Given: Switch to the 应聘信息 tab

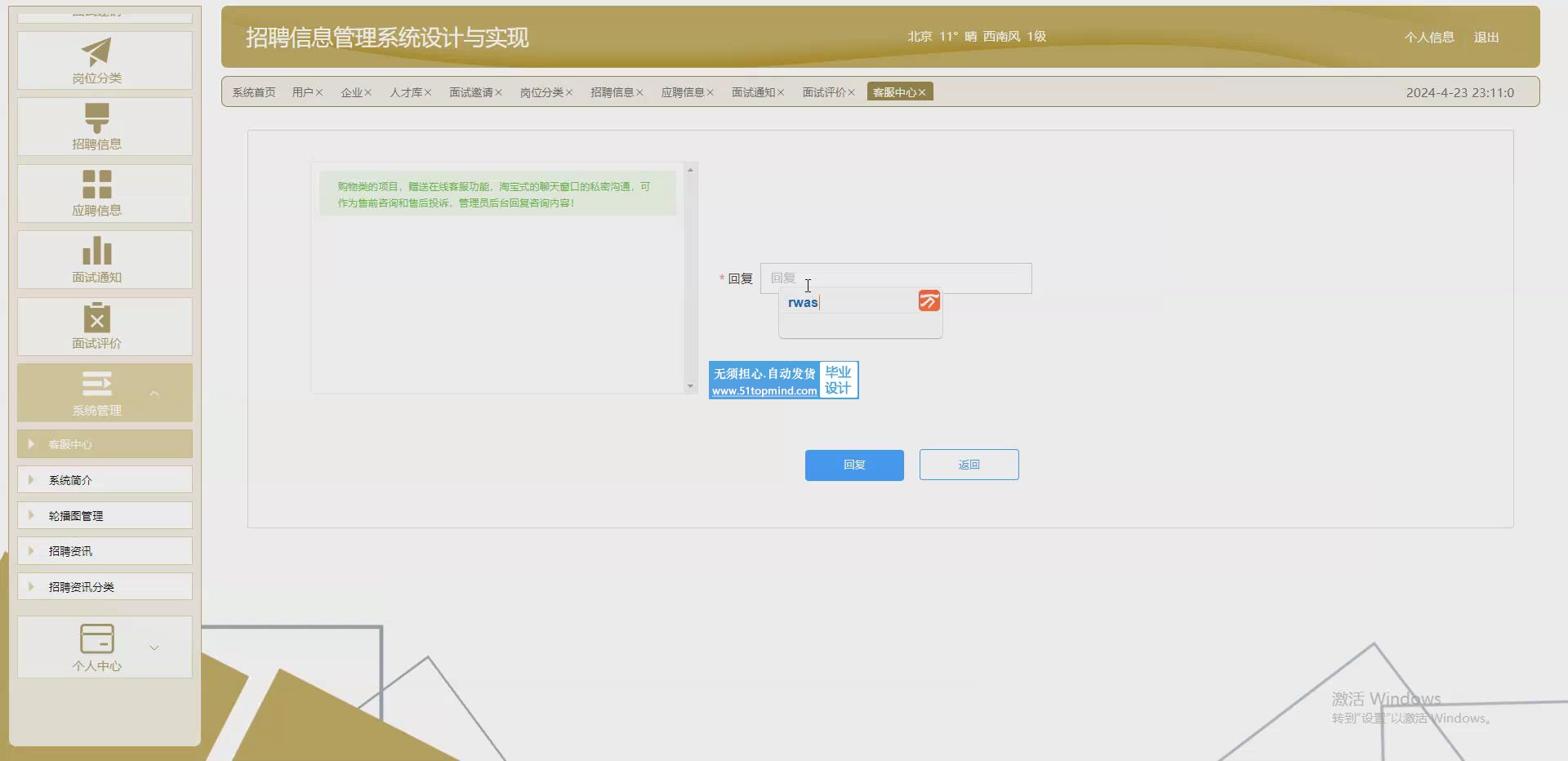Looking at the screenshot, I should coord(683,92).
